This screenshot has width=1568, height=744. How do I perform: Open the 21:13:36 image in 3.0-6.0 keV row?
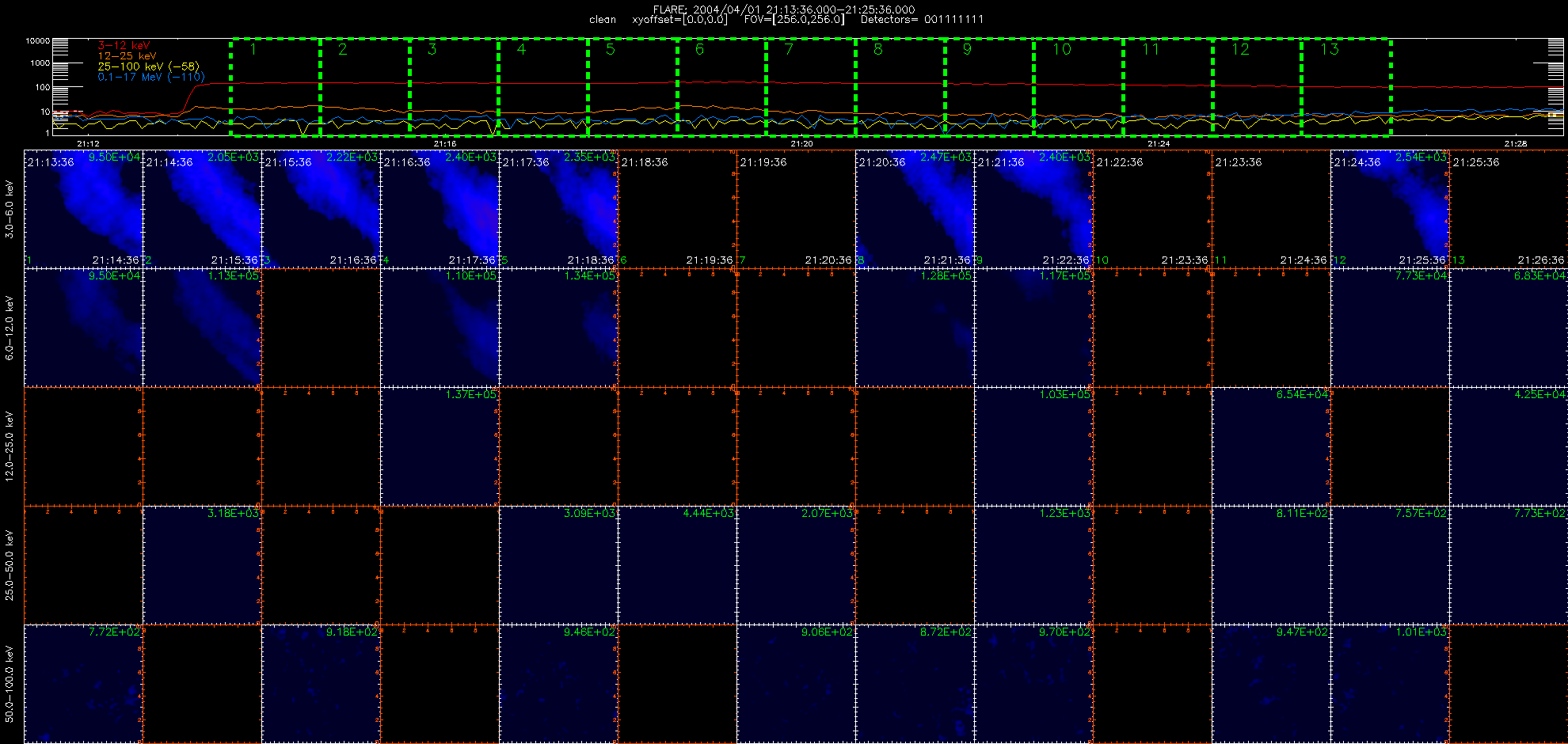[84, 209]
